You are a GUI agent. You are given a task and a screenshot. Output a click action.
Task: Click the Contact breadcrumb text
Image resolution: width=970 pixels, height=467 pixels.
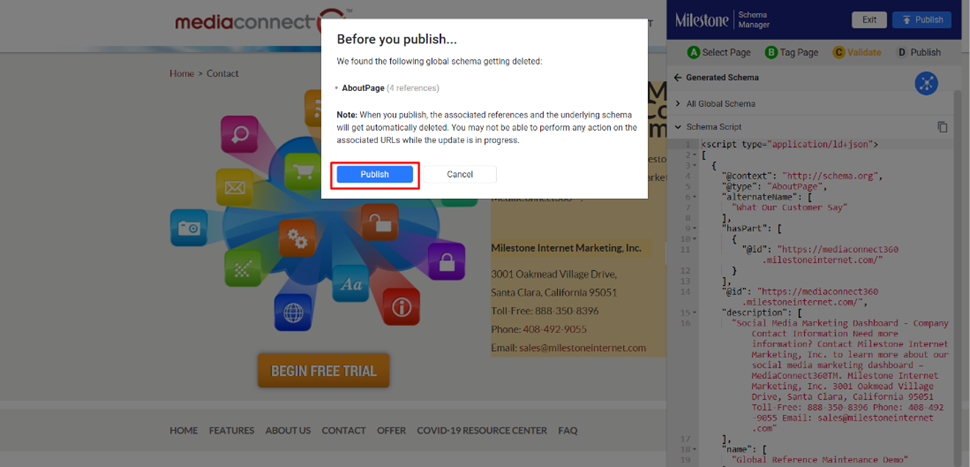[222, 74]
